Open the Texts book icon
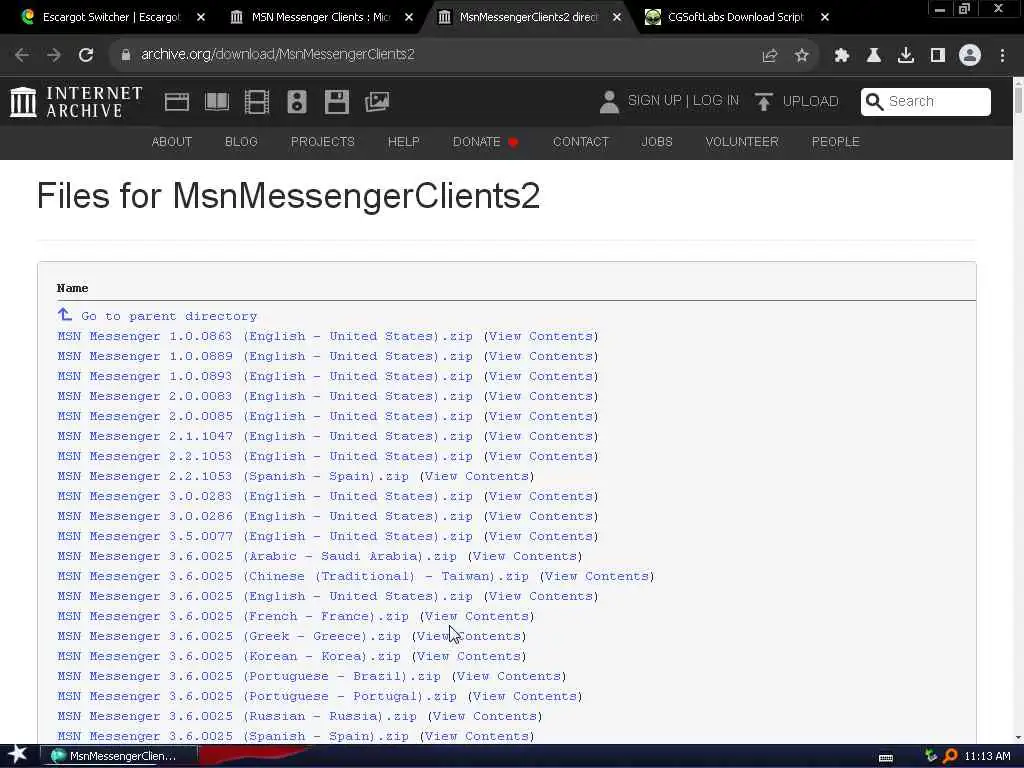1024x768 pixels. pos(217,102)
